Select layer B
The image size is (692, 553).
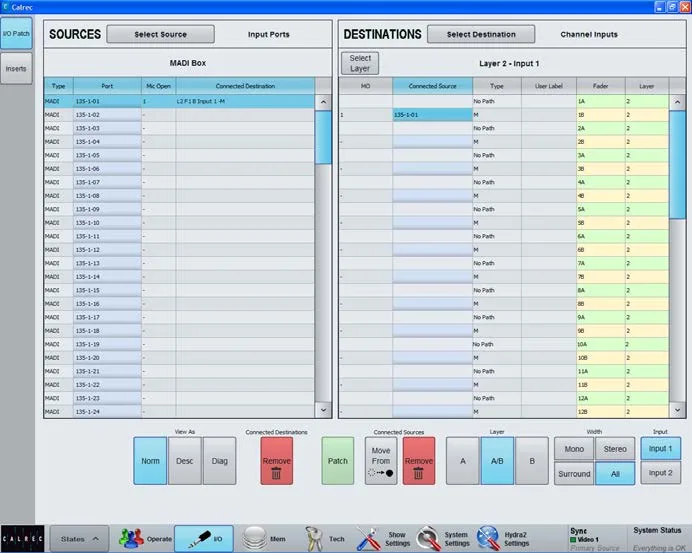point(532,461)
